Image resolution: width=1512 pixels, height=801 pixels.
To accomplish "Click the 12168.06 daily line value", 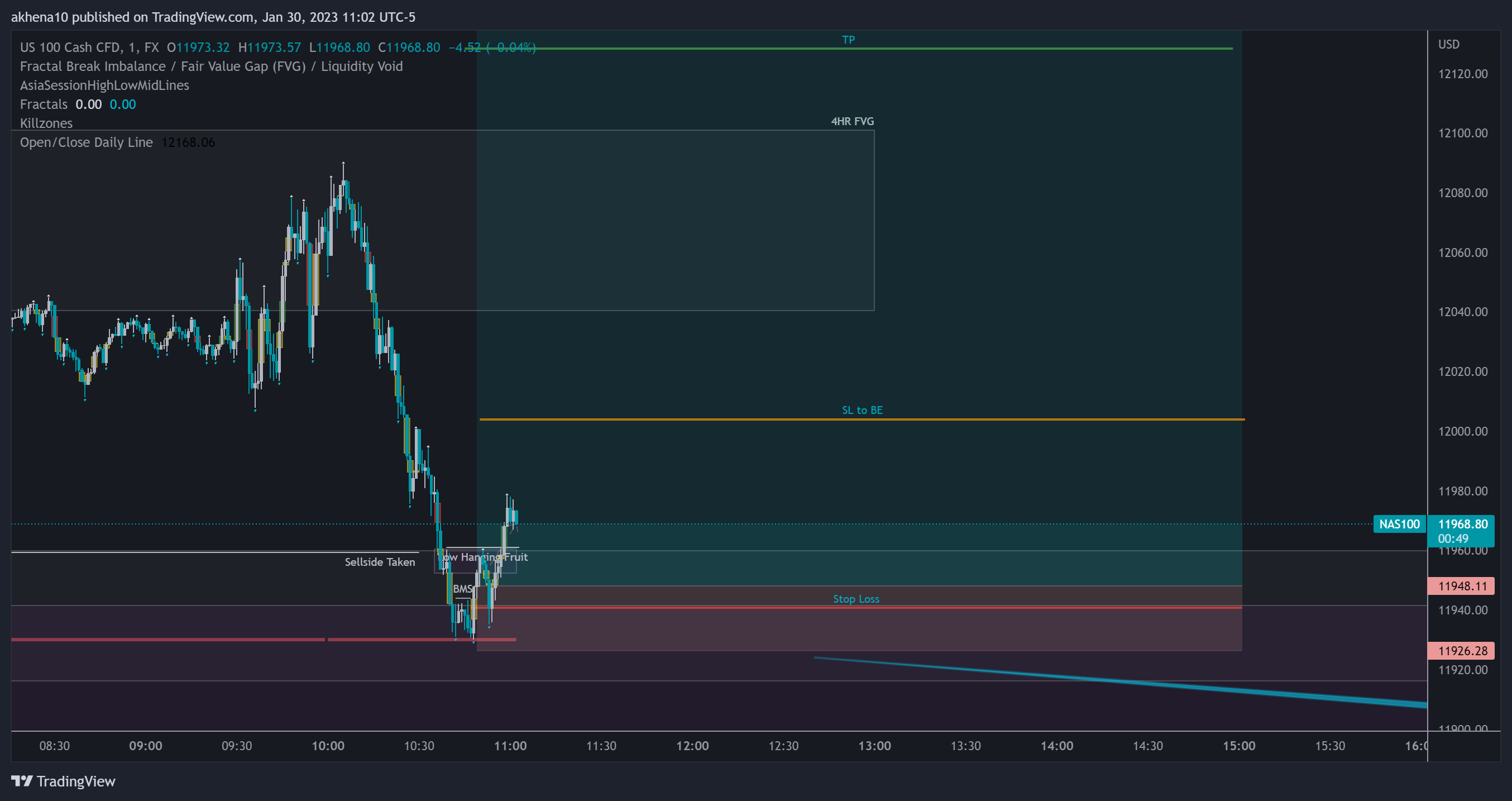I will (x=188, y=142).
